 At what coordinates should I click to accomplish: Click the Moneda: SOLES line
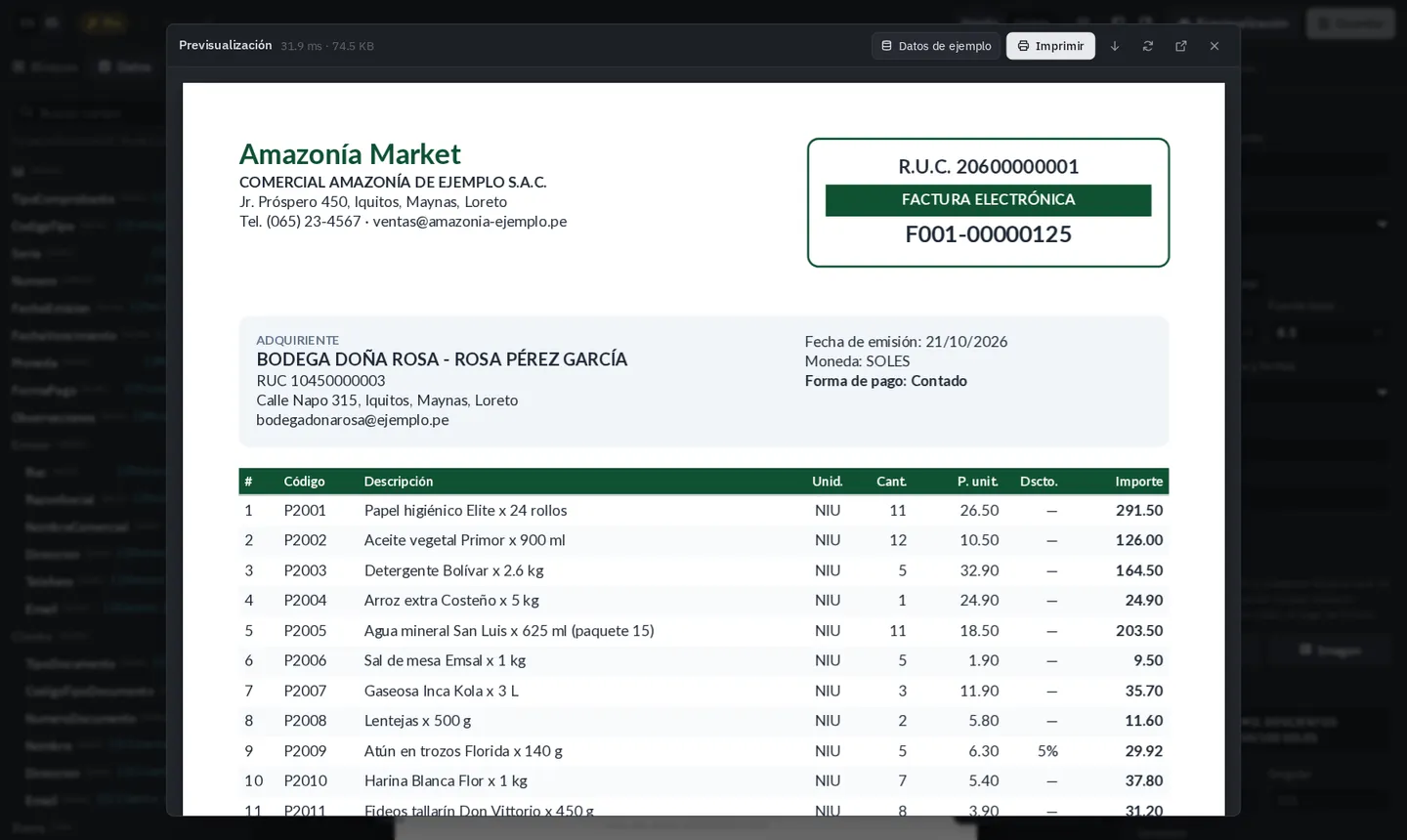(x=857, y=361)
